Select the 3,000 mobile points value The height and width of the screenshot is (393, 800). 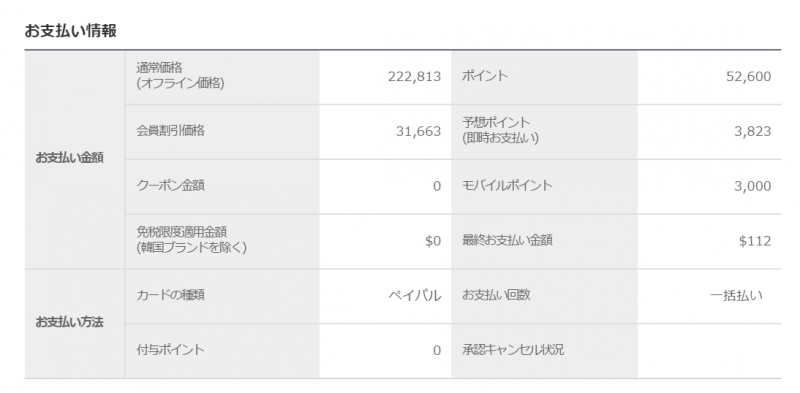pos(753,186)
